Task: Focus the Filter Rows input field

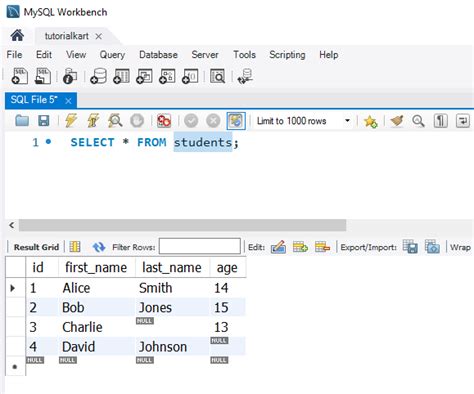Action: [x=200, y=246]
